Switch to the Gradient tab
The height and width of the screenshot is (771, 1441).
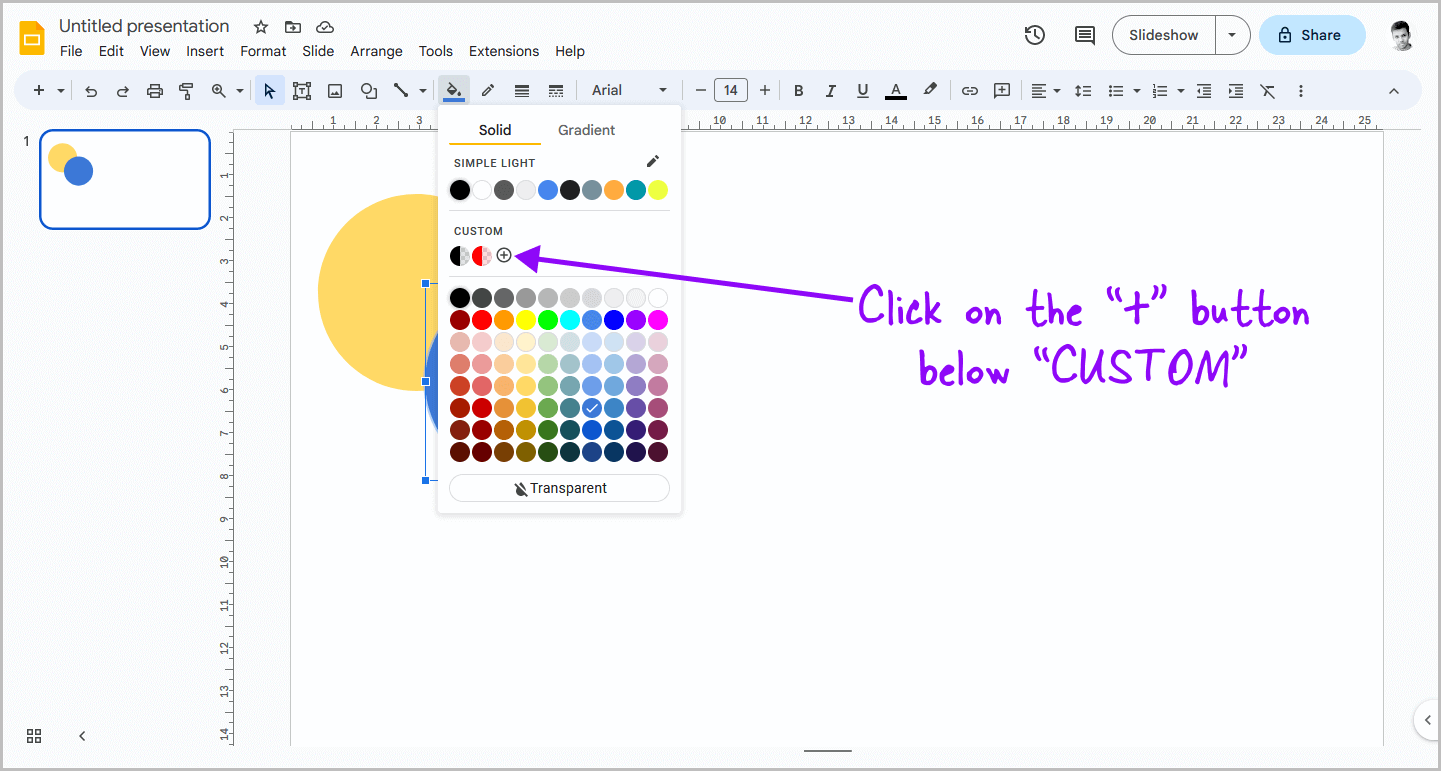[x=586, y=130]
